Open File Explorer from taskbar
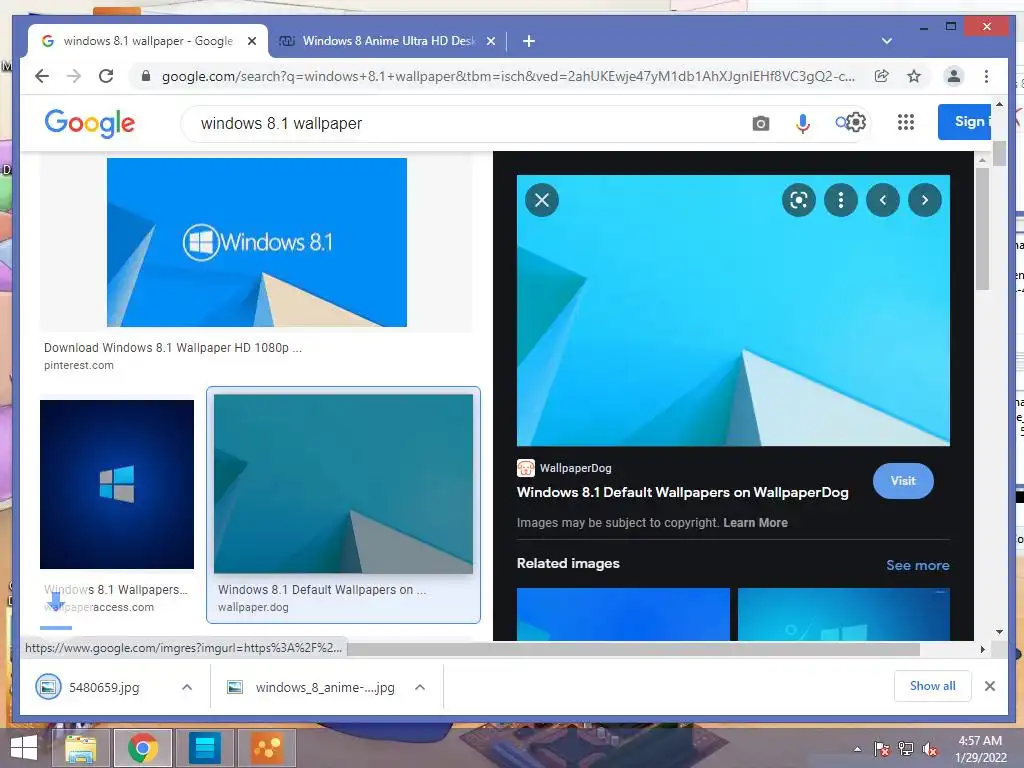Viewport: 1024px width, 768px height. tap(80, 748)
